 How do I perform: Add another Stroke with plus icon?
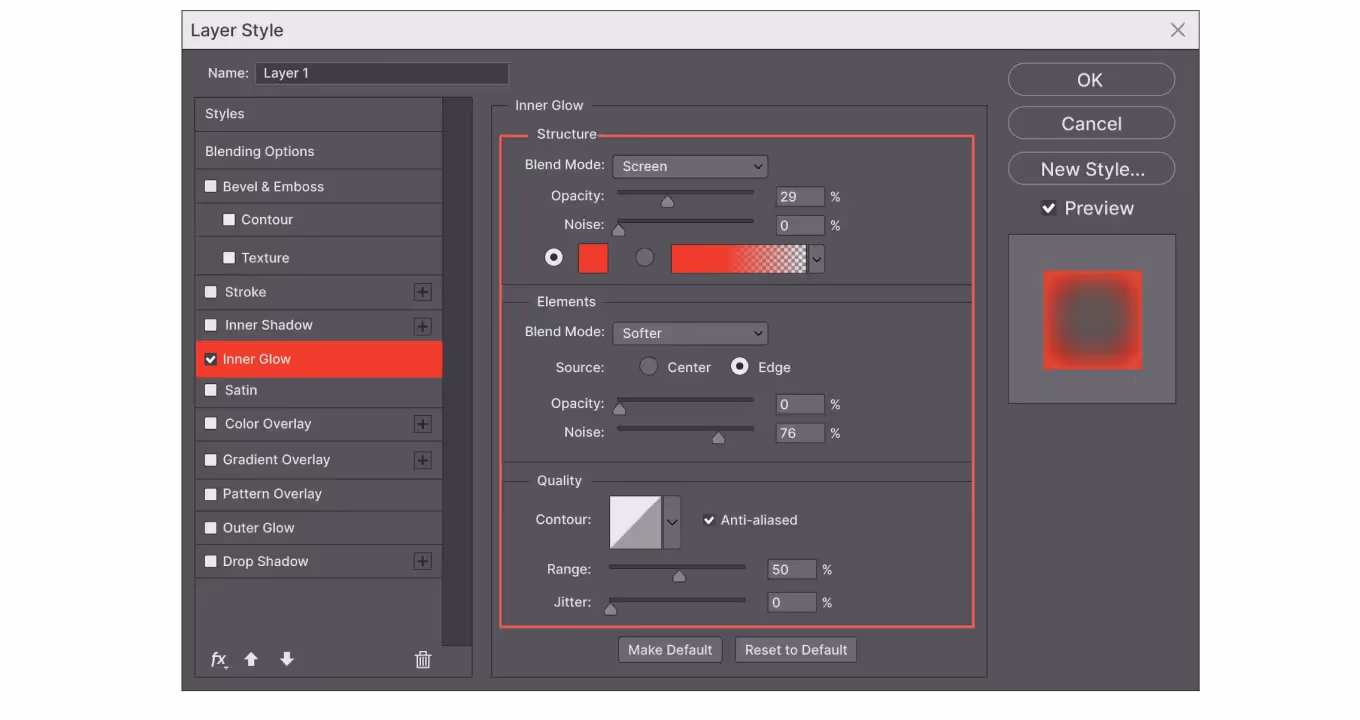click(423, 292)
